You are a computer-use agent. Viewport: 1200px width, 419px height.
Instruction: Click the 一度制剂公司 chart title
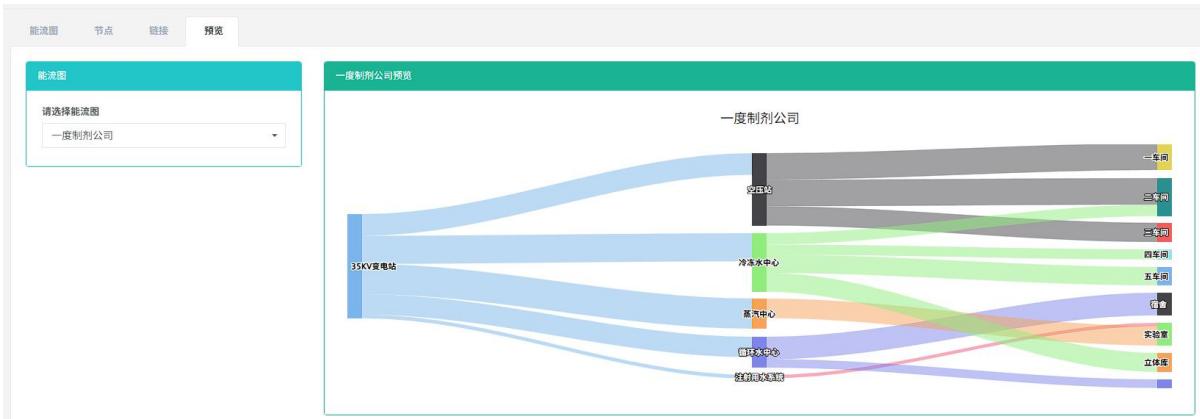759,118
